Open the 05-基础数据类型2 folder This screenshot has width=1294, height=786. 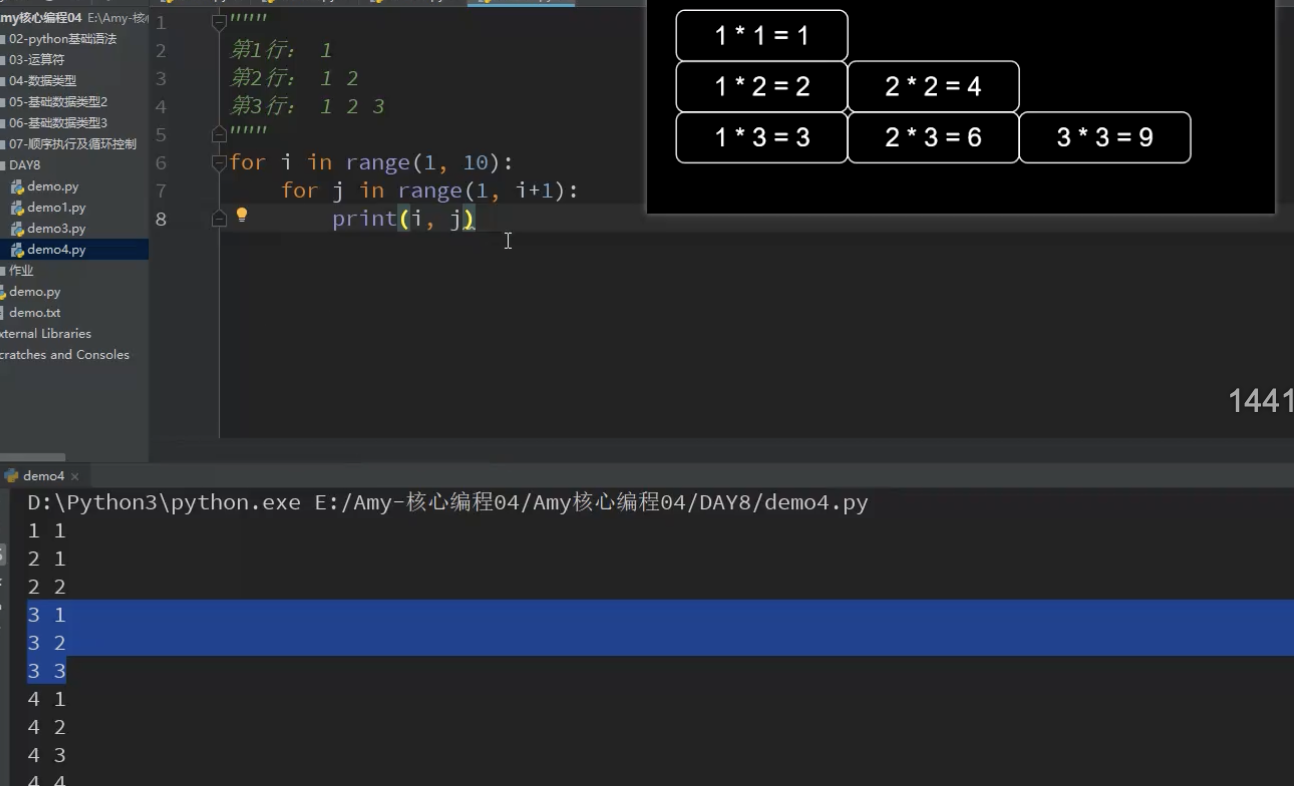(58, 102)
